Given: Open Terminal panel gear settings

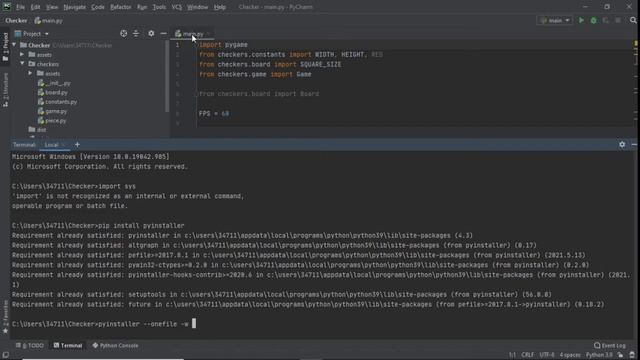Looking at the screenshot, I should point(622,144).
